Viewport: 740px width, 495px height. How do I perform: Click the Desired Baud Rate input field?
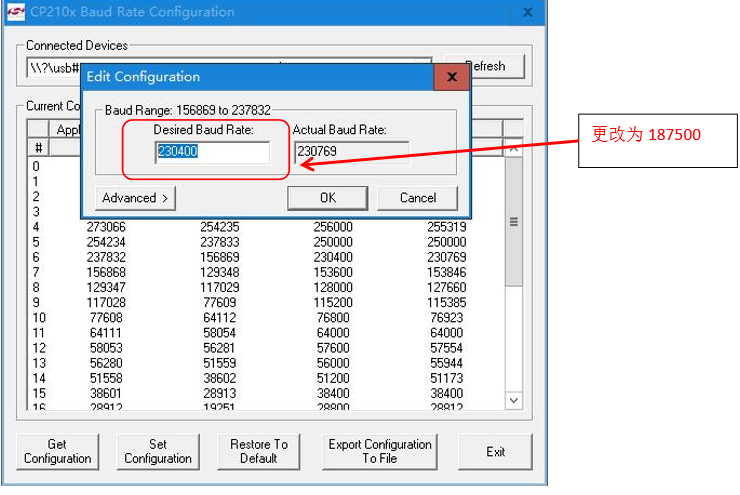(212, 152)
